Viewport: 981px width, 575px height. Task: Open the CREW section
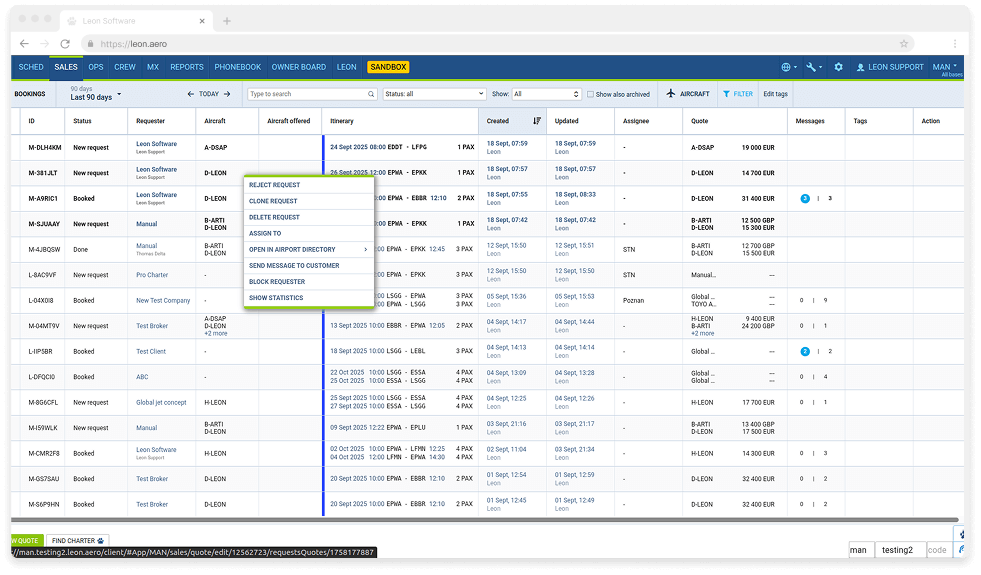click(125, 67)
